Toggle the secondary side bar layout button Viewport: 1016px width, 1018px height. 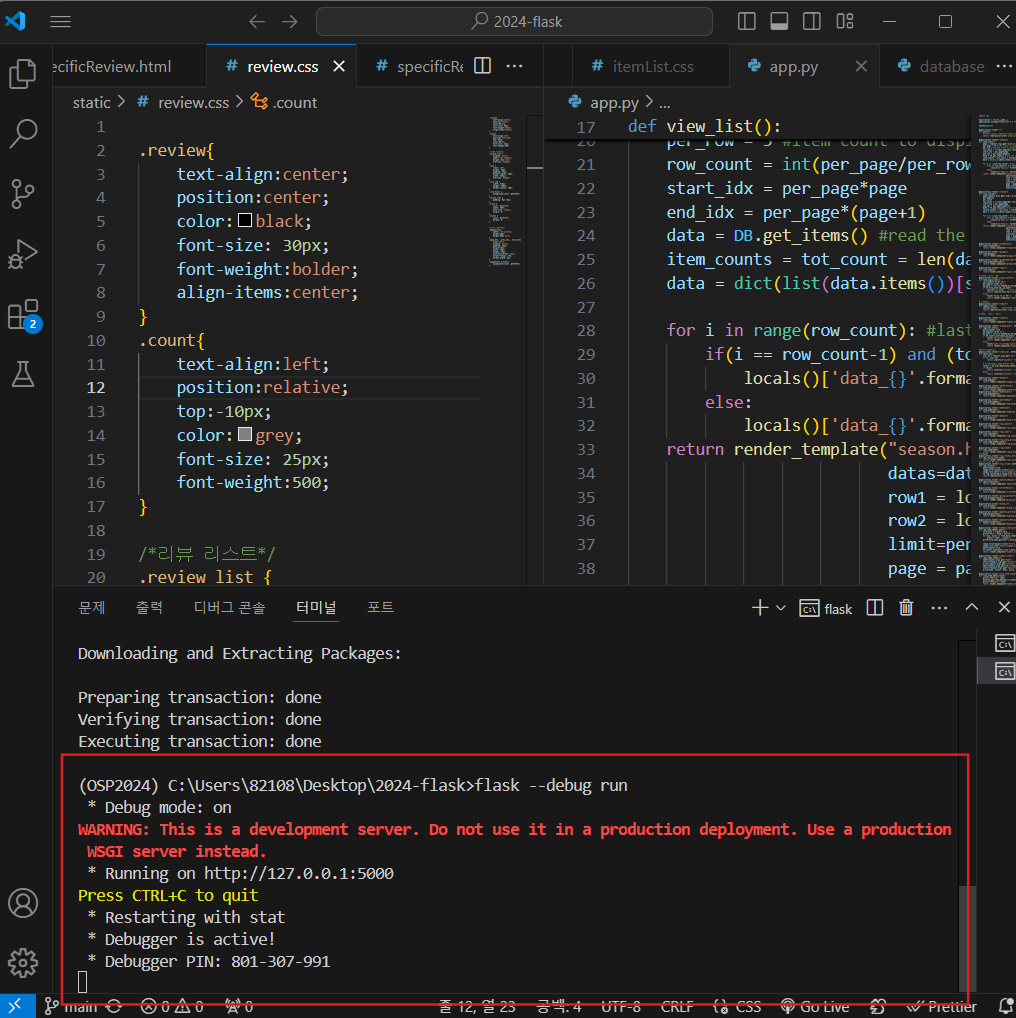pos(812,21)
